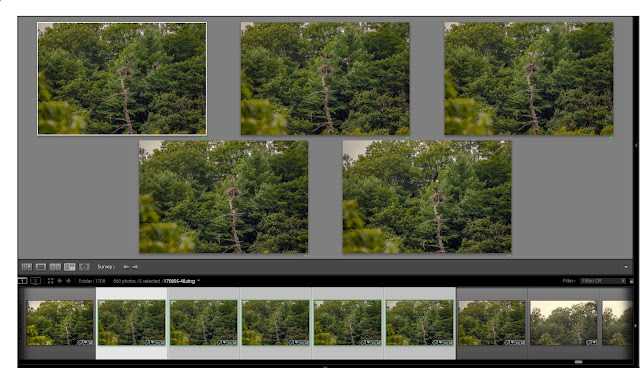Click the filmstrip horizontal scrollbar handle
The height and width of the screenshot is (368, 640).
coord(578,362)
